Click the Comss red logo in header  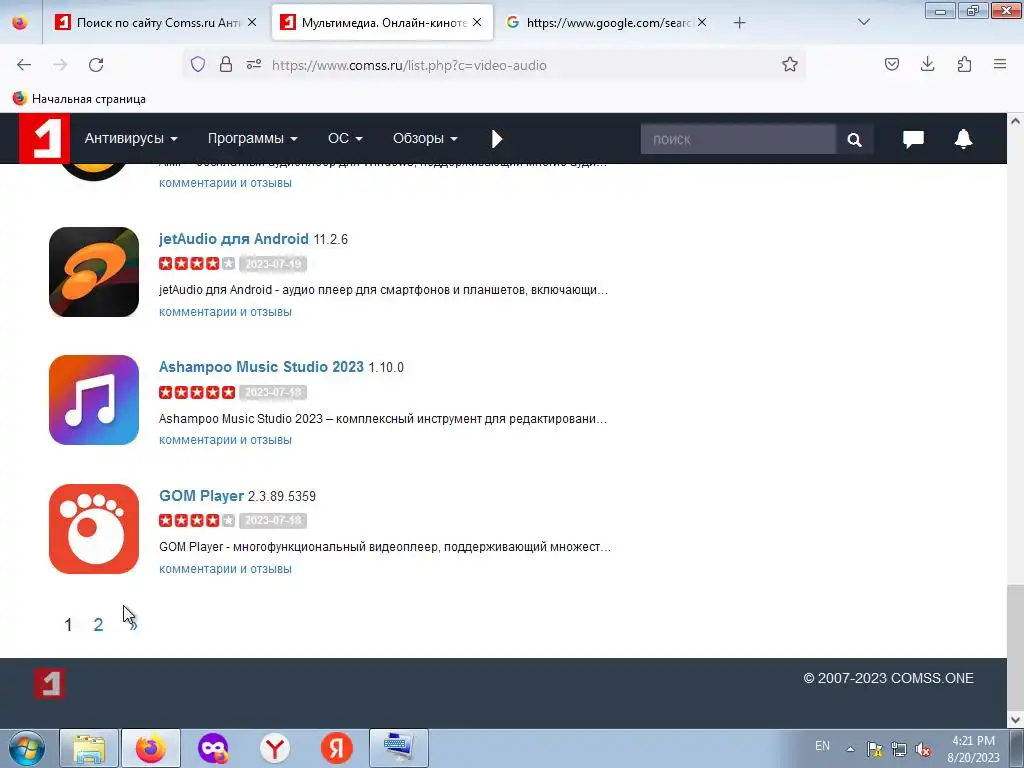tap(44, 138)
